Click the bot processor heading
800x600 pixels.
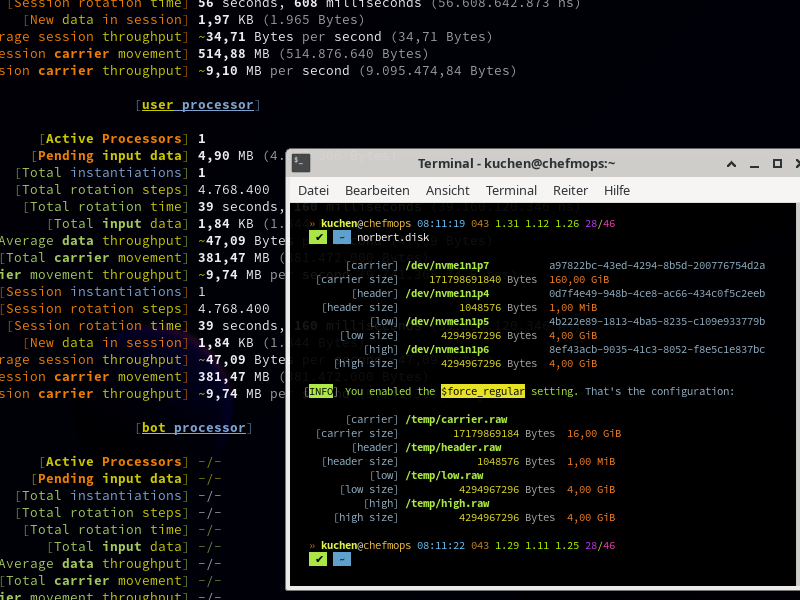click(194, 427)
